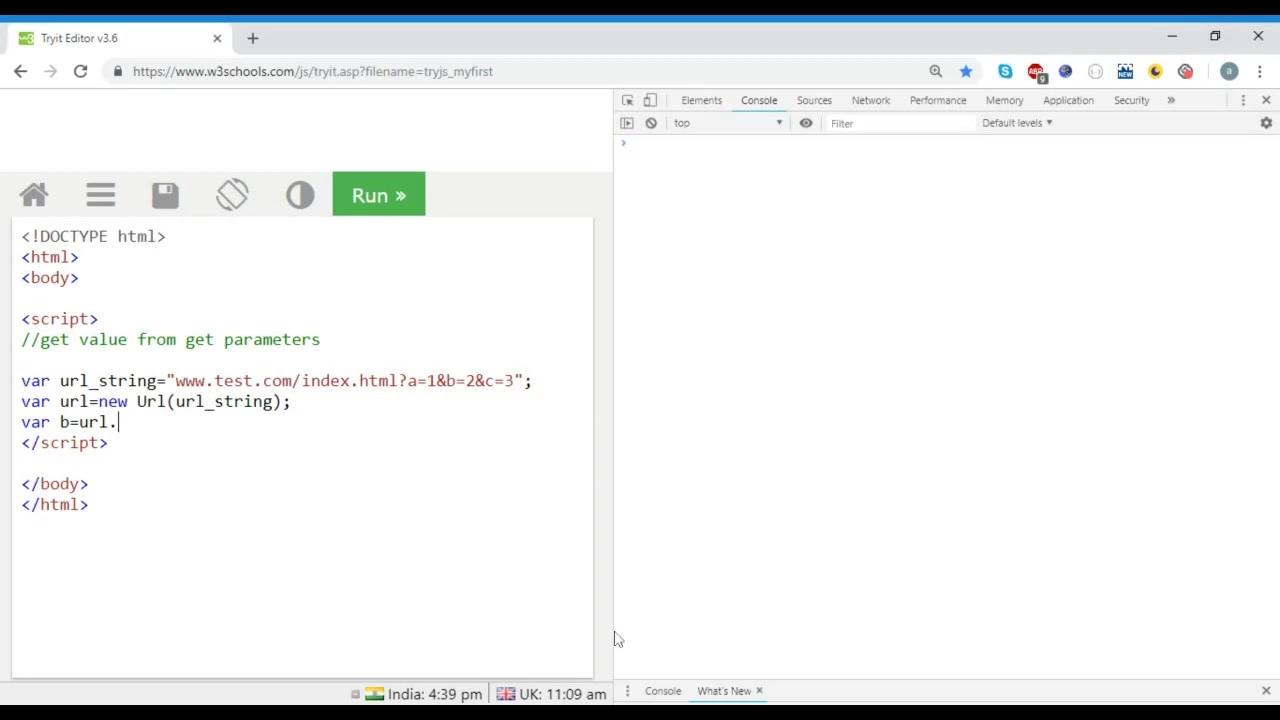Click the url_string code line
This screenshot has width=1280, height=720.
click(x=276, y=381)
